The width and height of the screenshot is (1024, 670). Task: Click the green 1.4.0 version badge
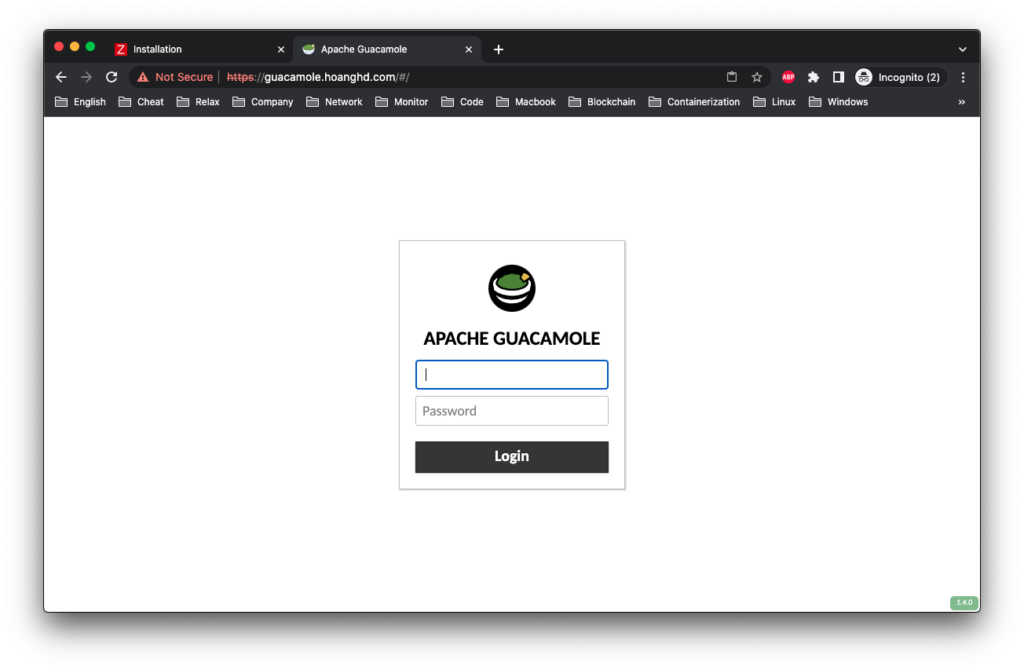(964, 603)
